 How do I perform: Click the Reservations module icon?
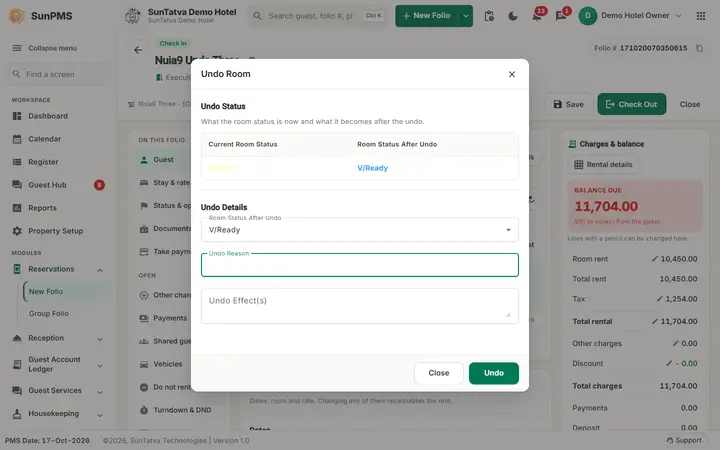pyautogui.click(x=17, y=269)
